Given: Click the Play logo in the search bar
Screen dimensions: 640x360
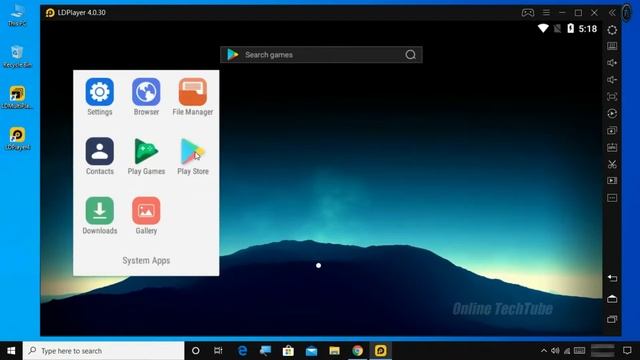Looking at the screenshot, I should pos(233,55).
